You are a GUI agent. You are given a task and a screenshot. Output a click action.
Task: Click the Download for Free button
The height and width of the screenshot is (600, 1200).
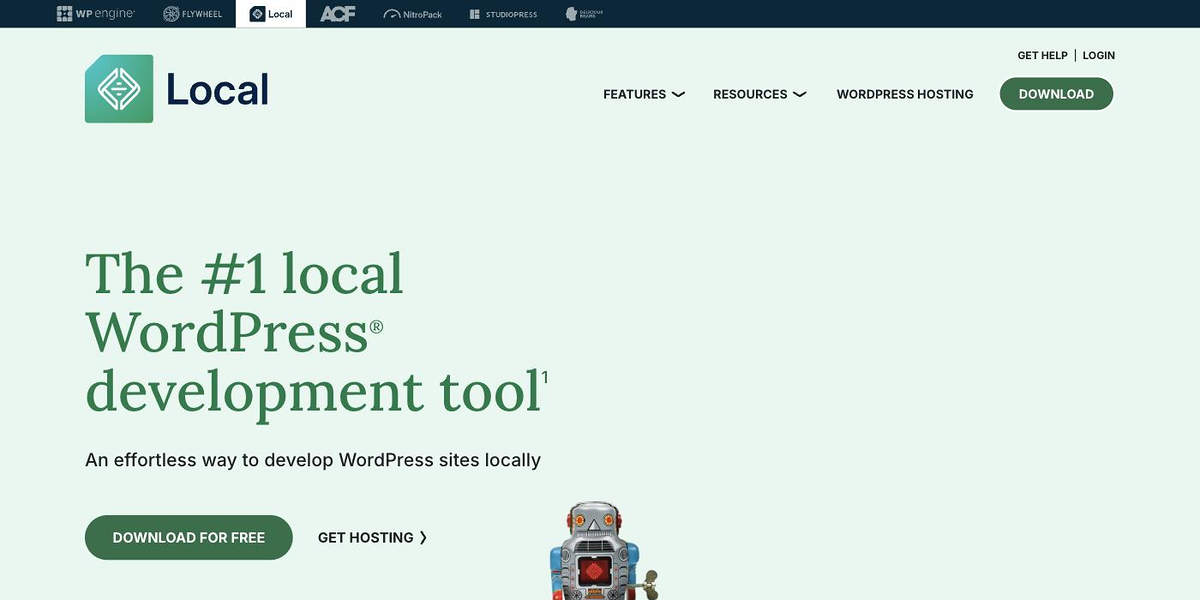(x=189, y=537)
